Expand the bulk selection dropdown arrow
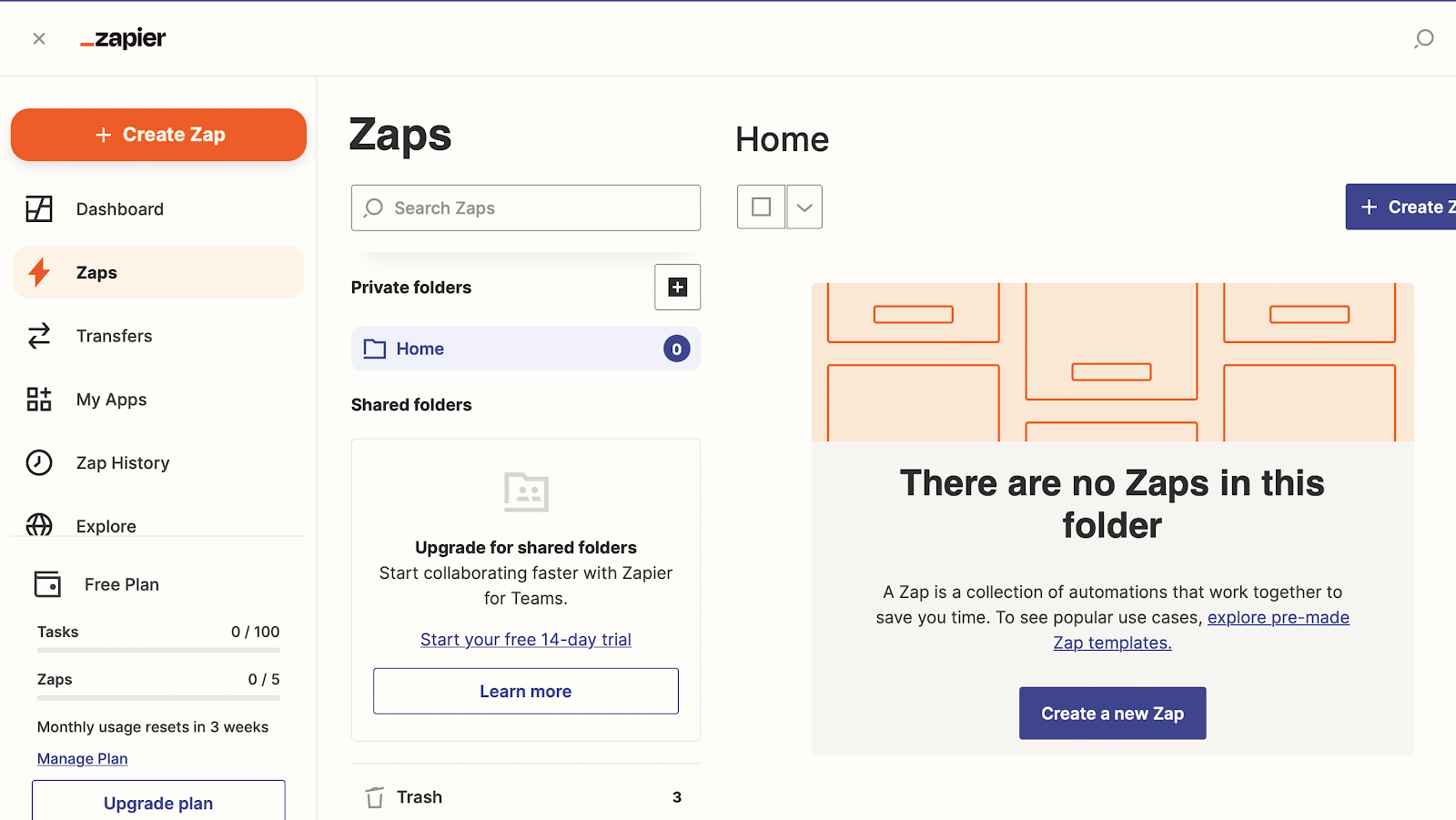 (804, 207)
